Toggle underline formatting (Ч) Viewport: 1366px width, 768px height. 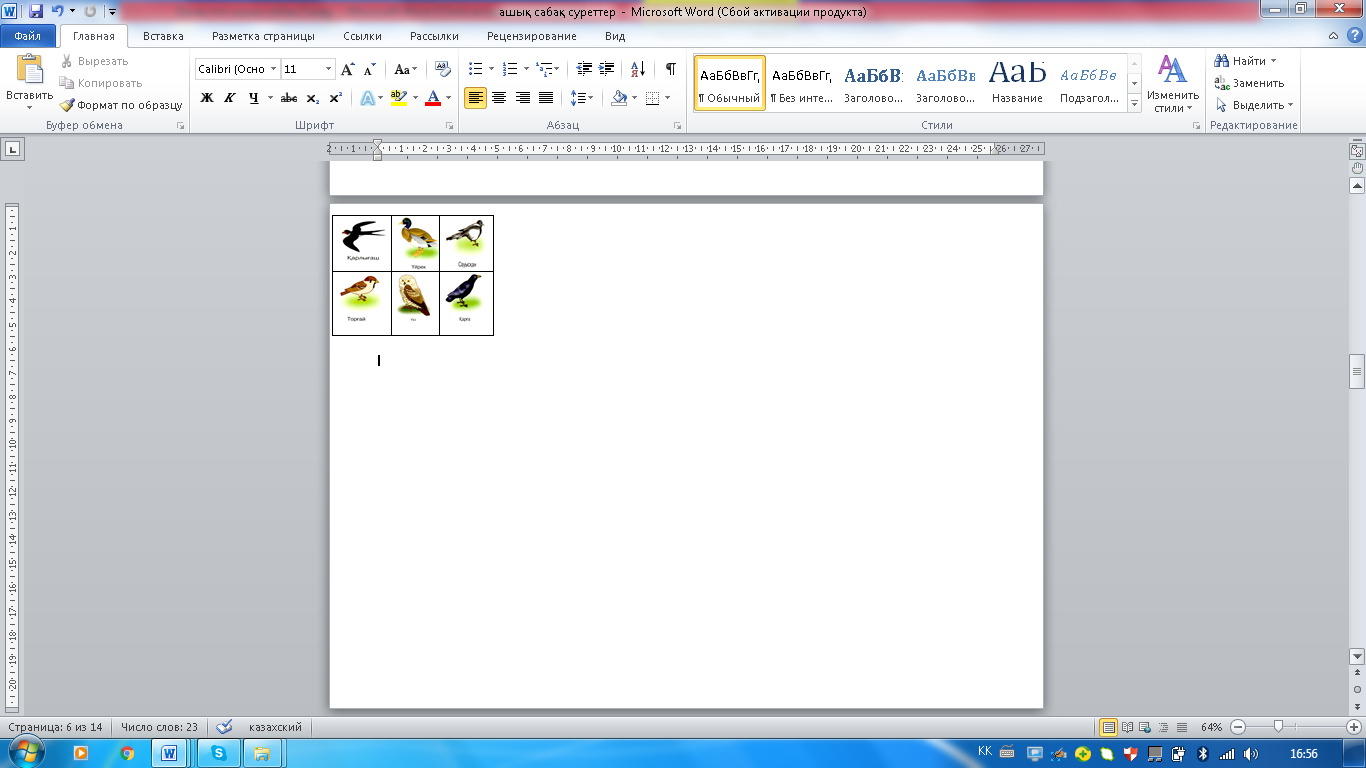coord(254,98)
